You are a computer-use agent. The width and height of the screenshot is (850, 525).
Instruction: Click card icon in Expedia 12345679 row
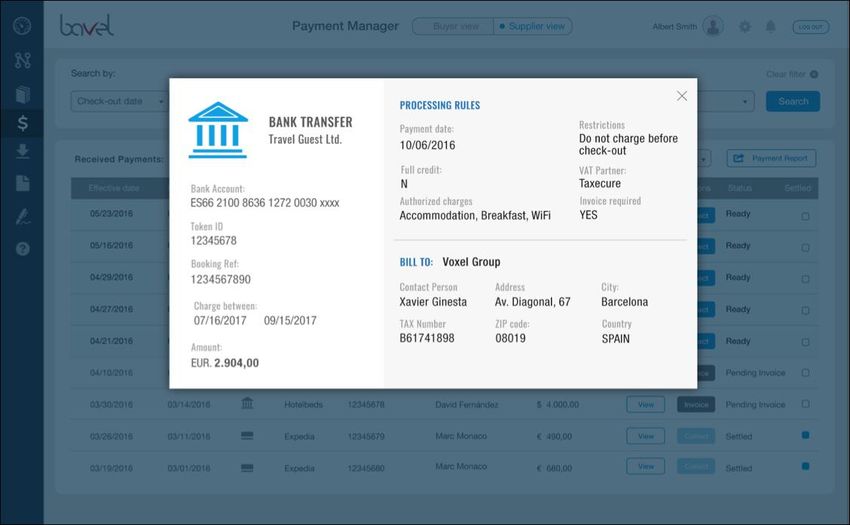(247, 436)
